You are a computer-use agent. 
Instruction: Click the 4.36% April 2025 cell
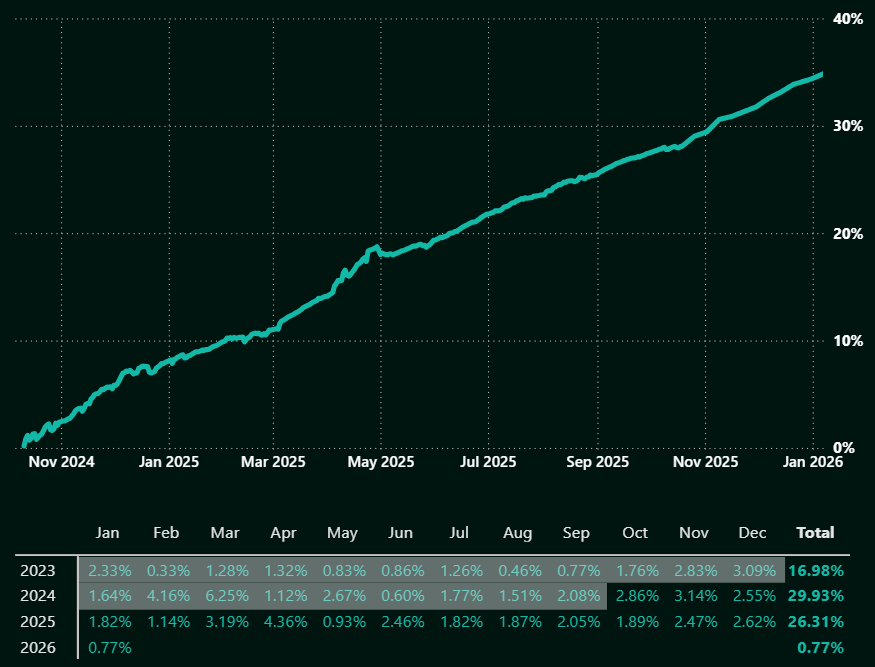[284, 622]
